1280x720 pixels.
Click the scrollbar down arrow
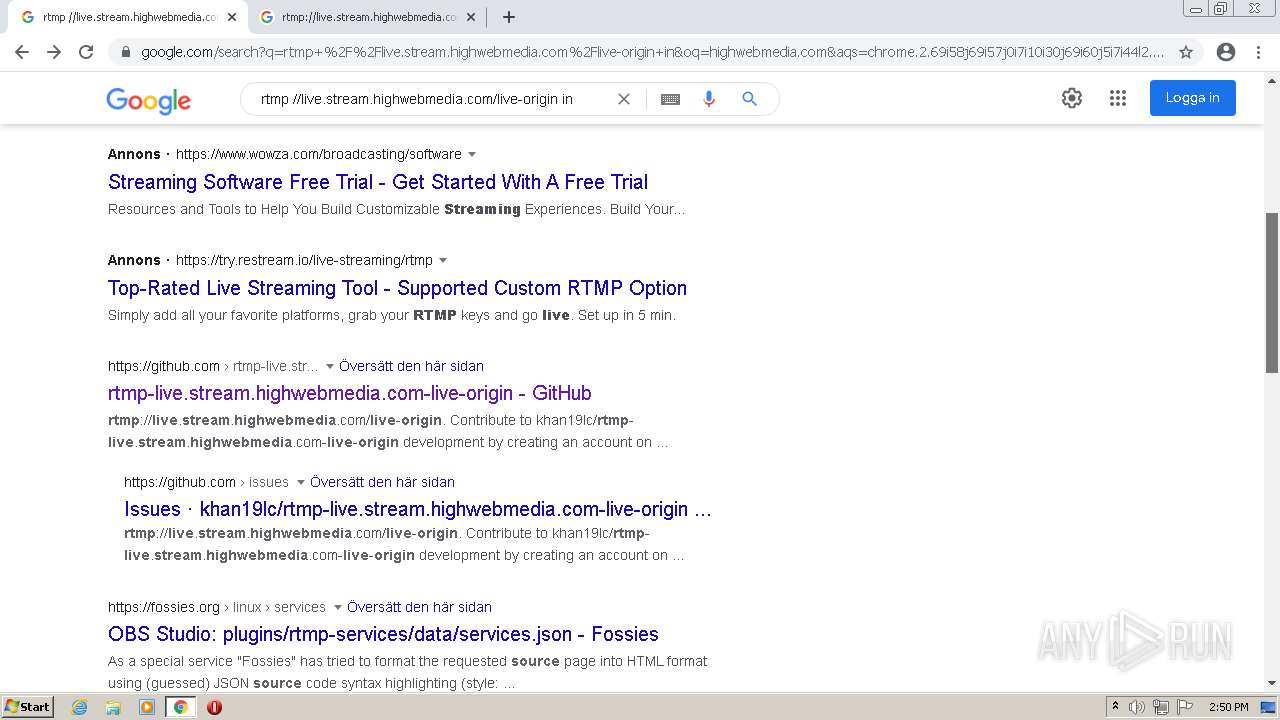click(x=1272, y=683)
